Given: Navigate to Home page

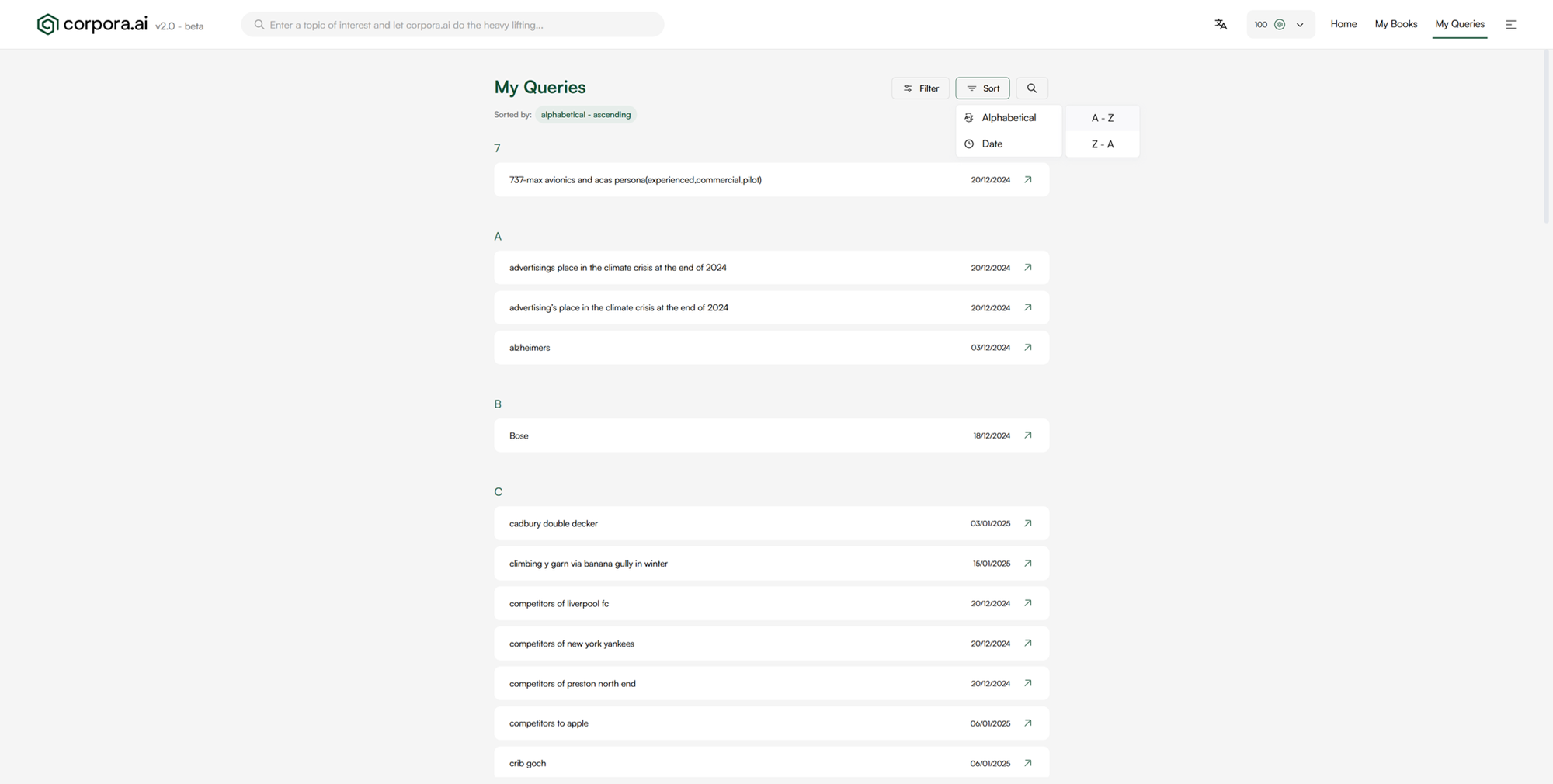Looking at the screenshot, I should [x=1343, y=24].
